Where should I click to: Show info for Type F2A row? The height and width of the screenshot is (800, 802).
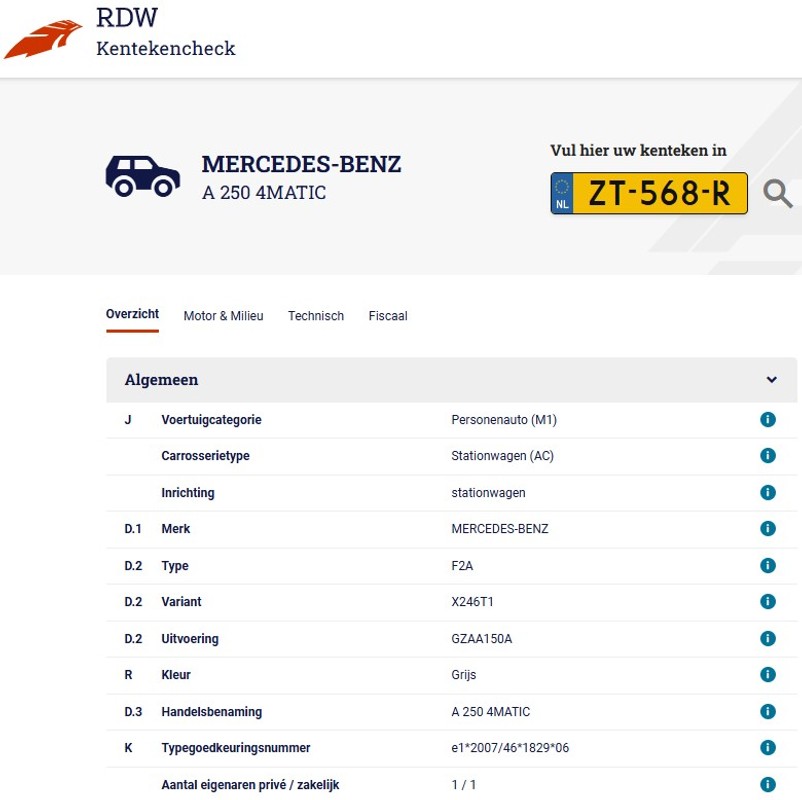(x=768, y=565)
